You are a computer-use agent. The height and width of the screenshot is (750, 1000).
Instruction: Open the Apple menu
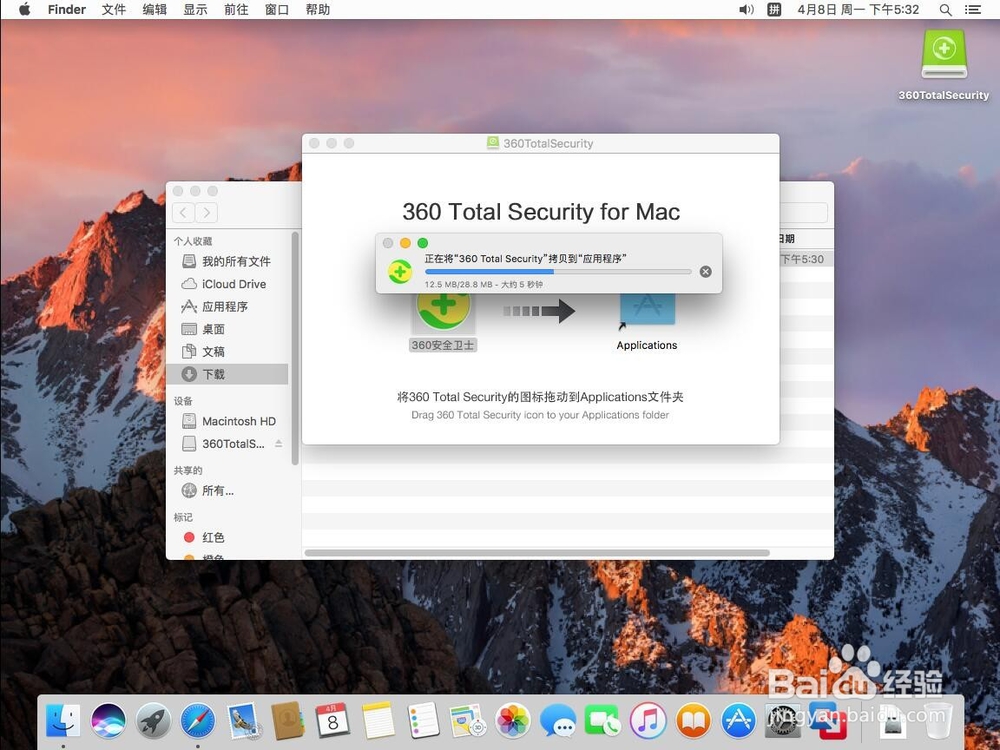point(24,10)
